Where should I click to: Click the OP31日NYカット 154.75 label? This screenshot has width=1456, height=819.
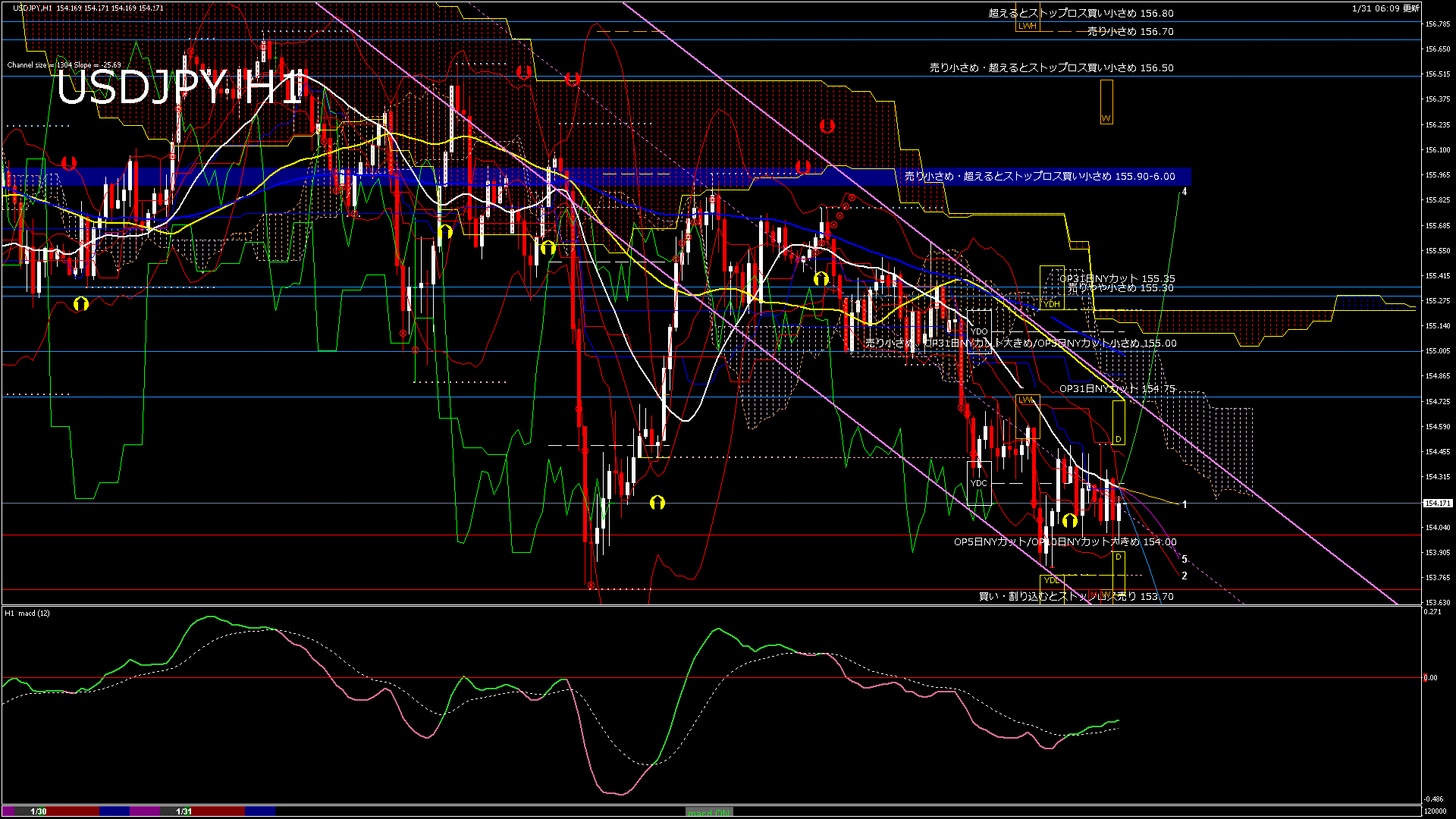coord(1116,388)
